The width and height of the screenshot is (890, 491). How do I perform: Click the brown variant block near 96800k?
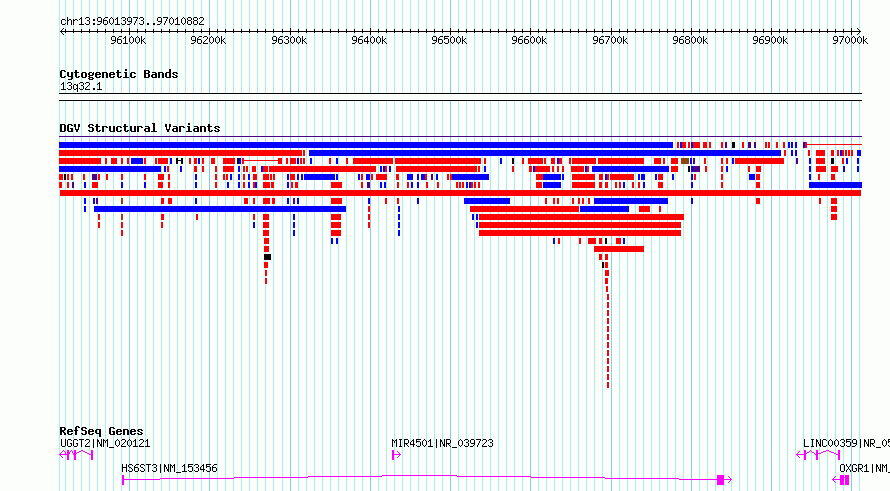[x=685, y=161]
